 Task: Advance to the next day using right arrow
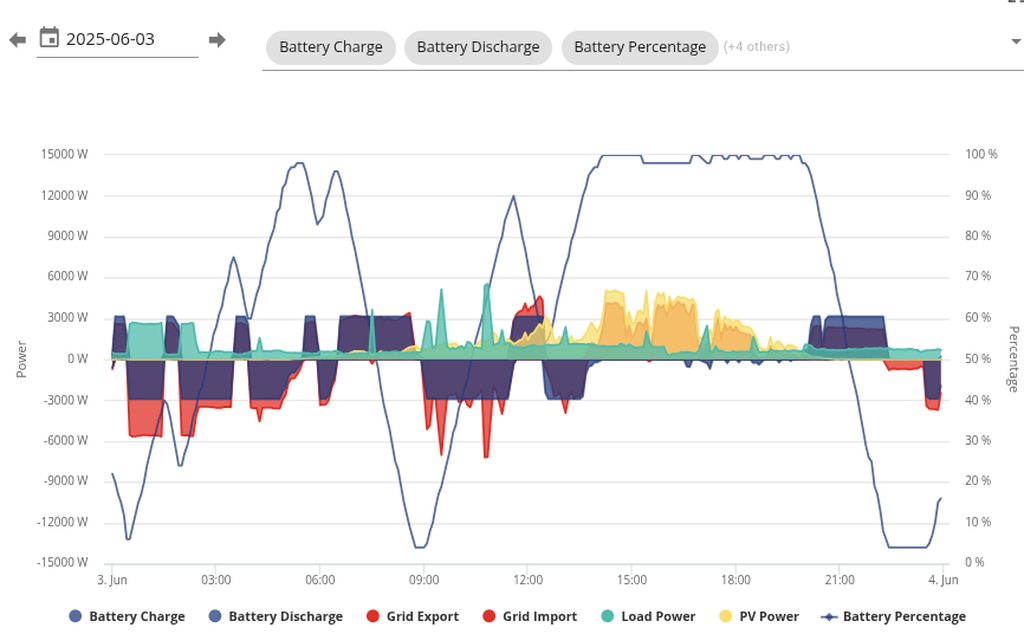click(x=217, y=40)
